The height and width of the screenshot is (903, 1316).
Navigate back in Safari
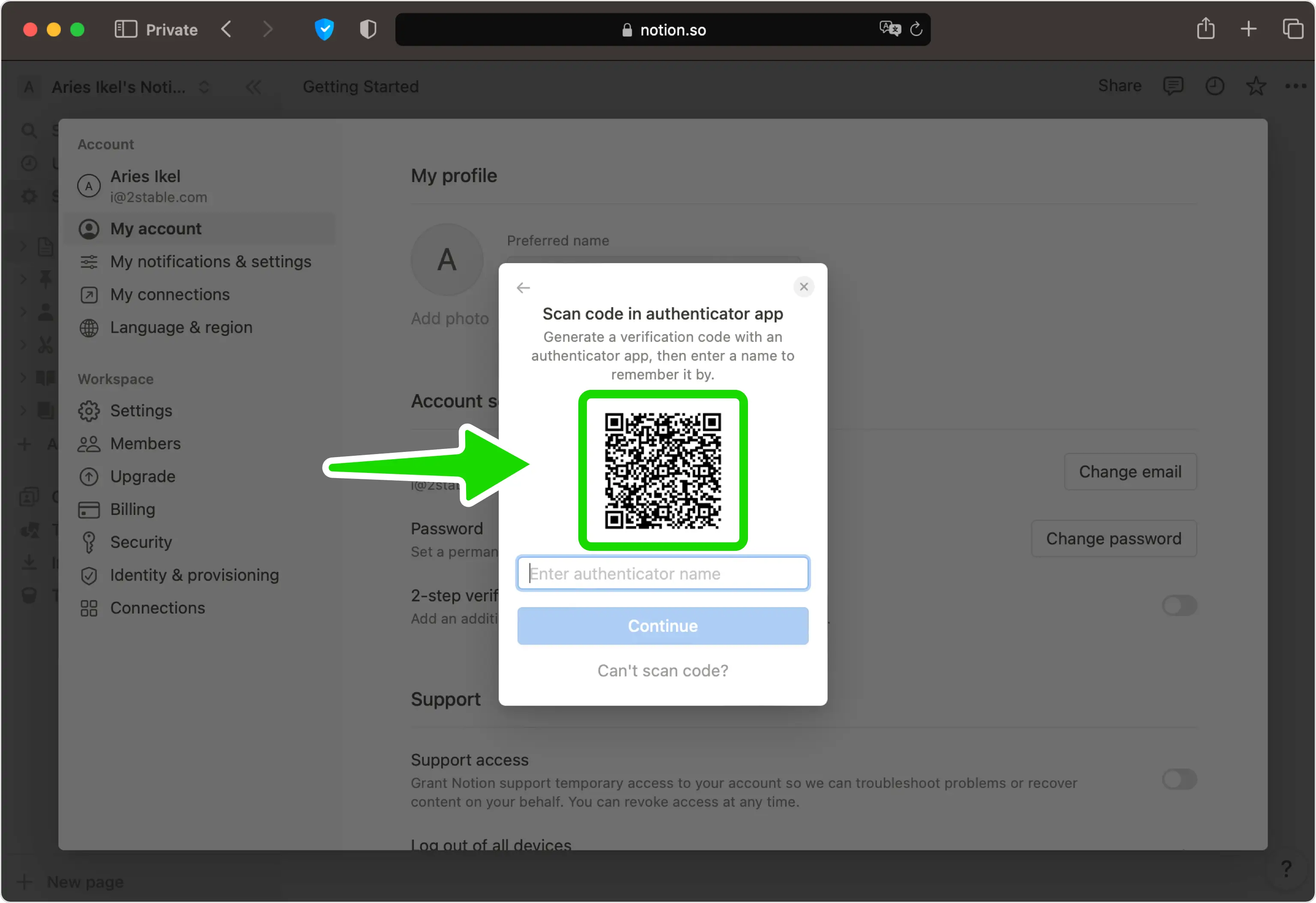tap(227, 30)
